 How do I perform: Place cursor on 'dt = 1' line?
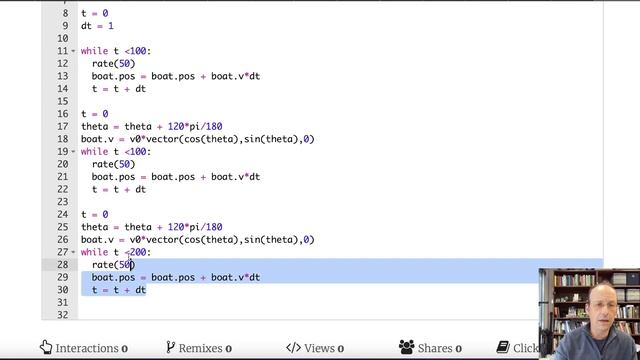97,26
